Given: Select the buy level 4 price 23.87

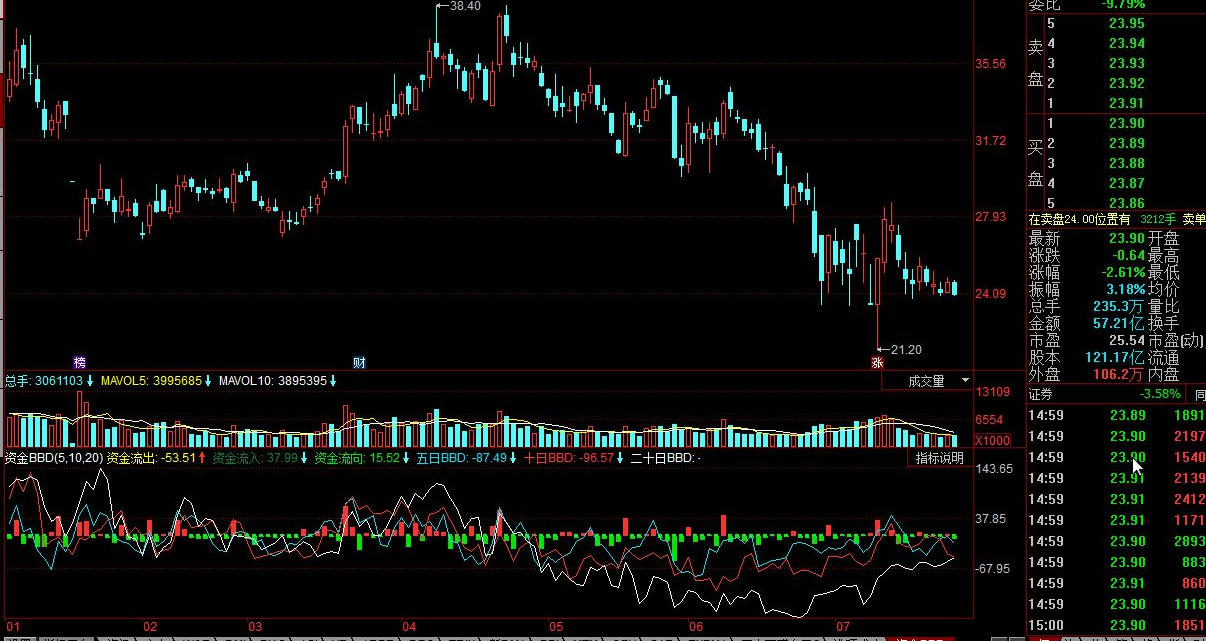Looking at the screenshot, I should (x=1126, y=184).
